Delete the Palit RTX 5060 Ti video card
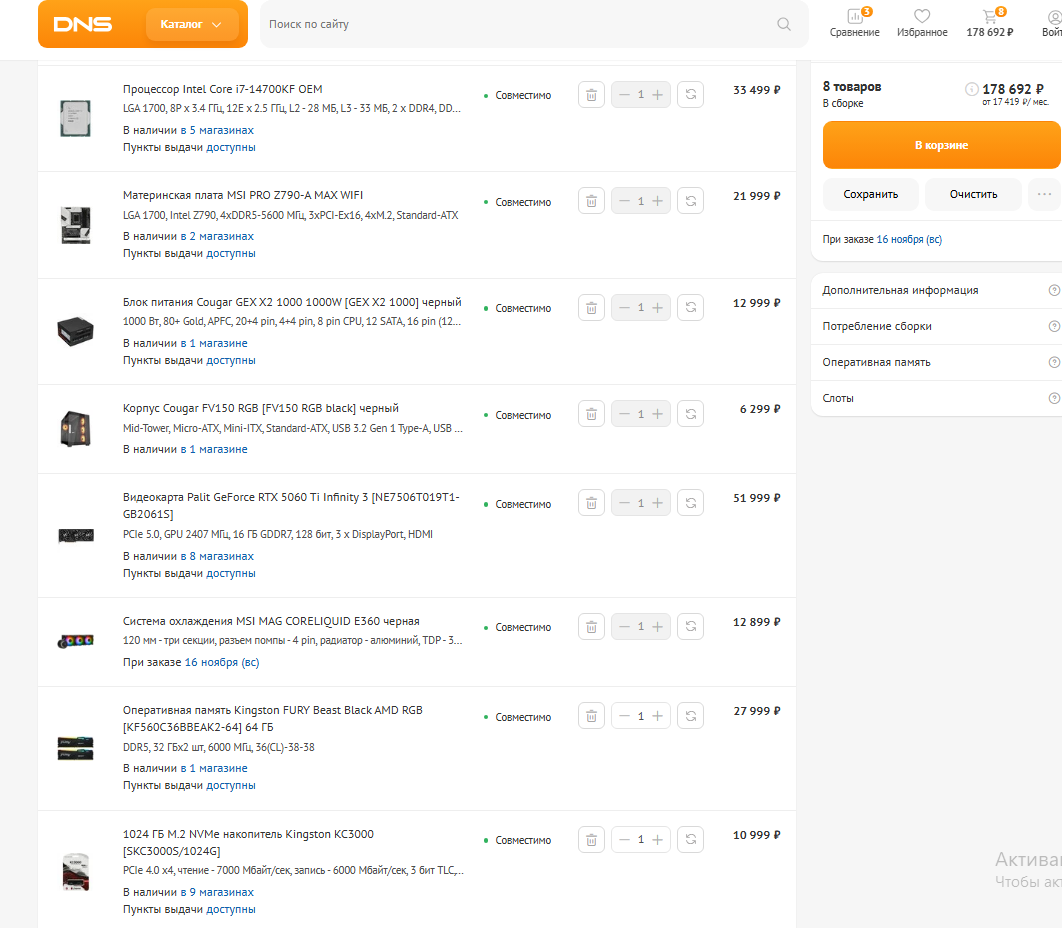Image resolution: width=1062 pixels, height=928 pixels. (591, 503)
